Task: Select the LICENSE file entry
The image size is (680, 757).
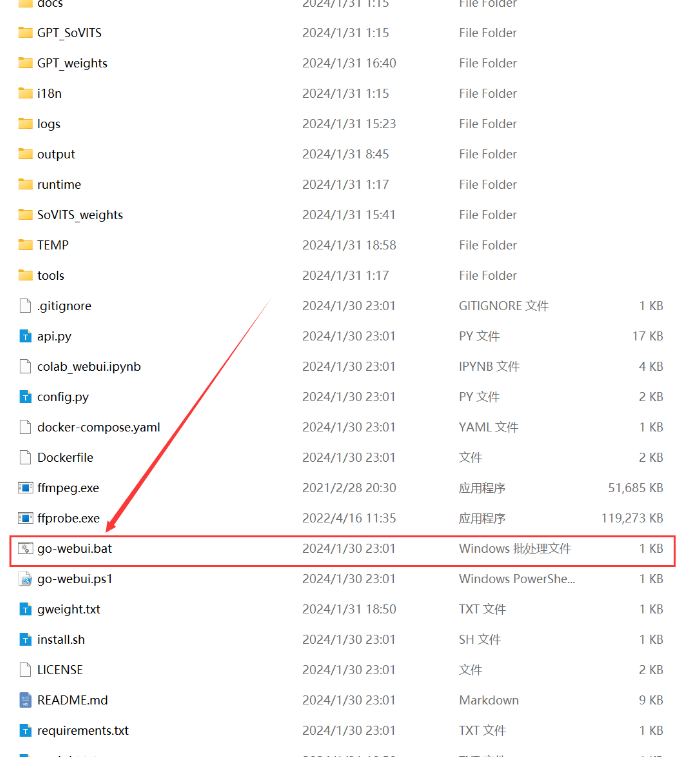Action: pyautogui.click(x=60, y=670)
